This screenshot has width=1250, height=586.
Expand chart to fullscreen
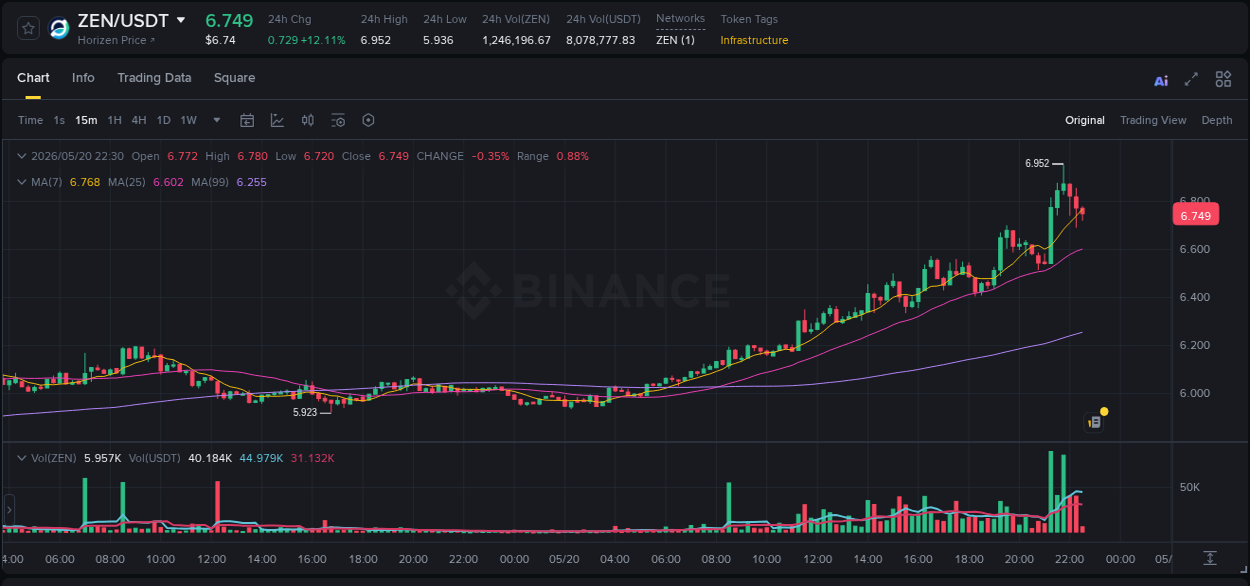[1191, 79]
